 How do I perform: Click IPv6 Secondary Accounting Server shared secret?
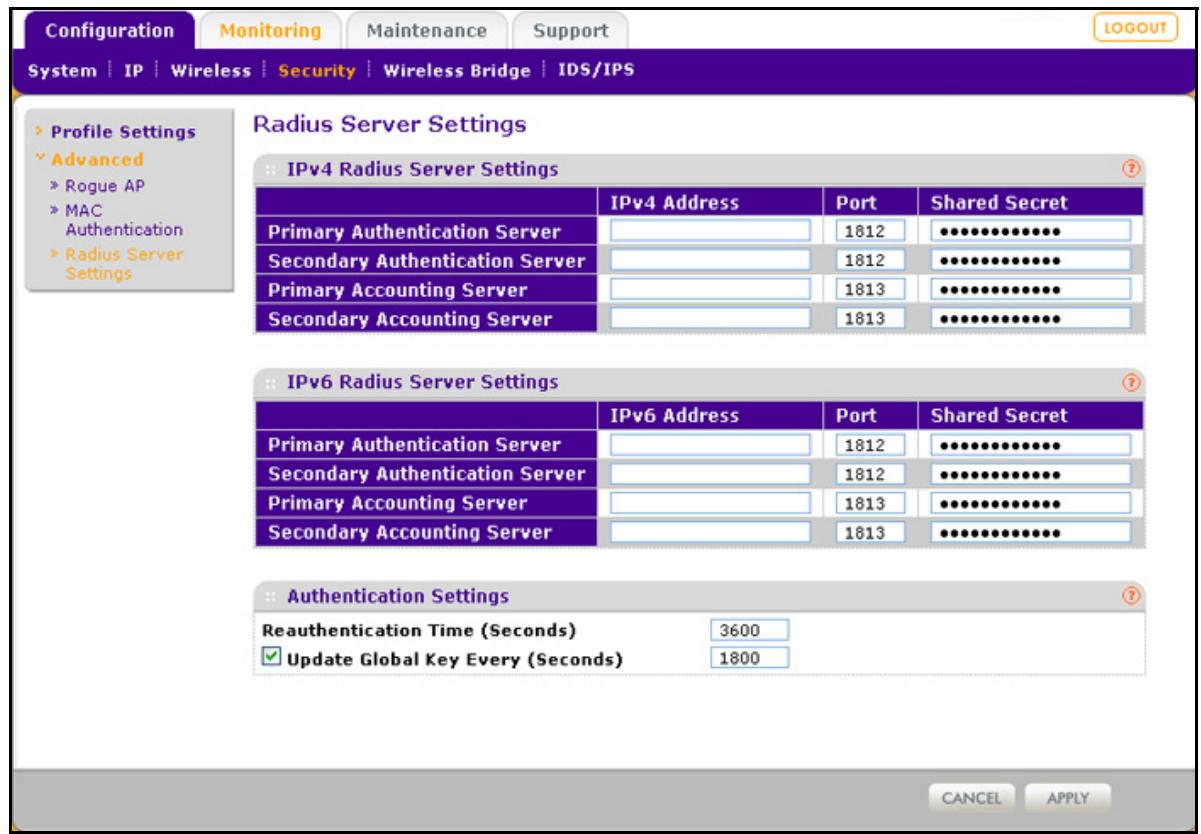(x=1031, y=531)
